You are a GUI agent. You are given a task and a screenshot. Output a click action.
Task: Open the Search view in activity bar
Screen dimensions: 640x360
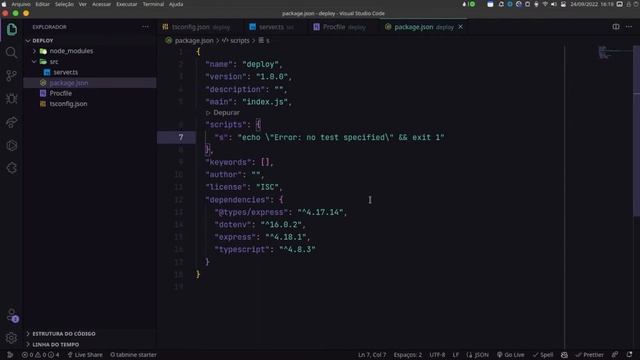[x=12, y=52]
